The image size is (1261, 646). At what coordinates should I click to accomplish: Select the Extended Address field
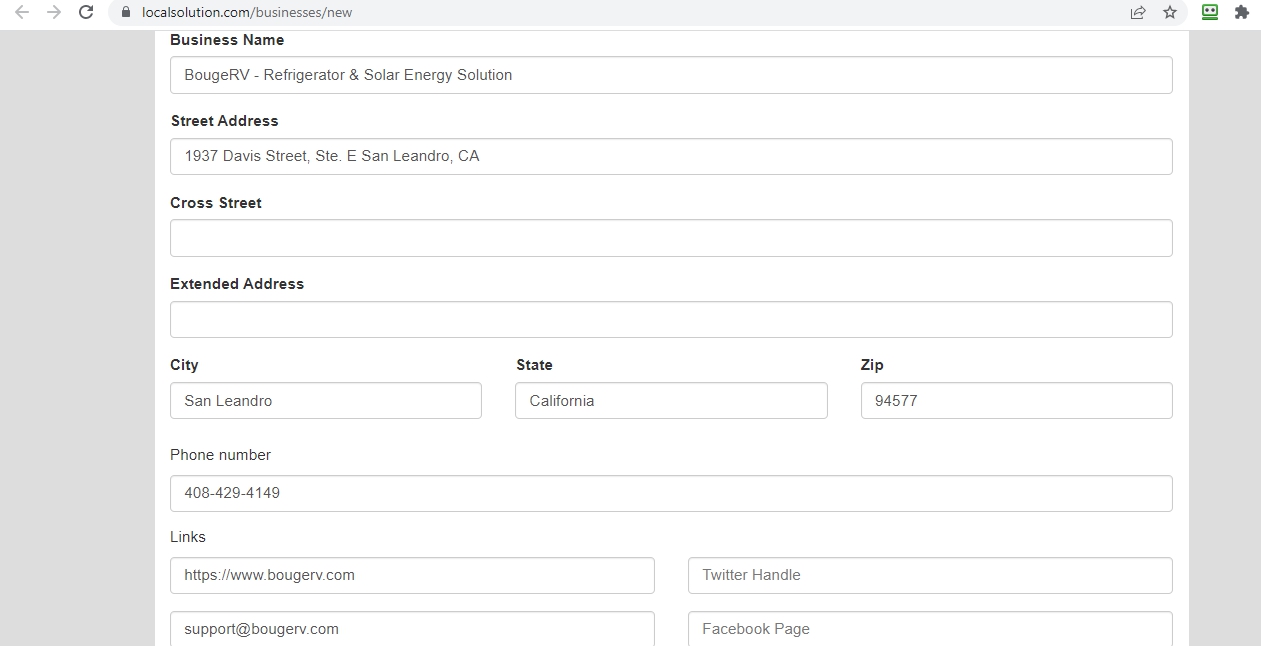pos(671,320)
